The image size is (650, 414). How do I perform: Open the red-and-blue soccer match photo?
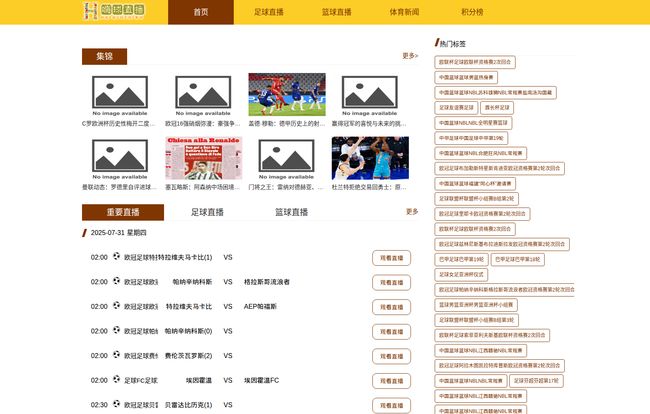click(287, 94)
